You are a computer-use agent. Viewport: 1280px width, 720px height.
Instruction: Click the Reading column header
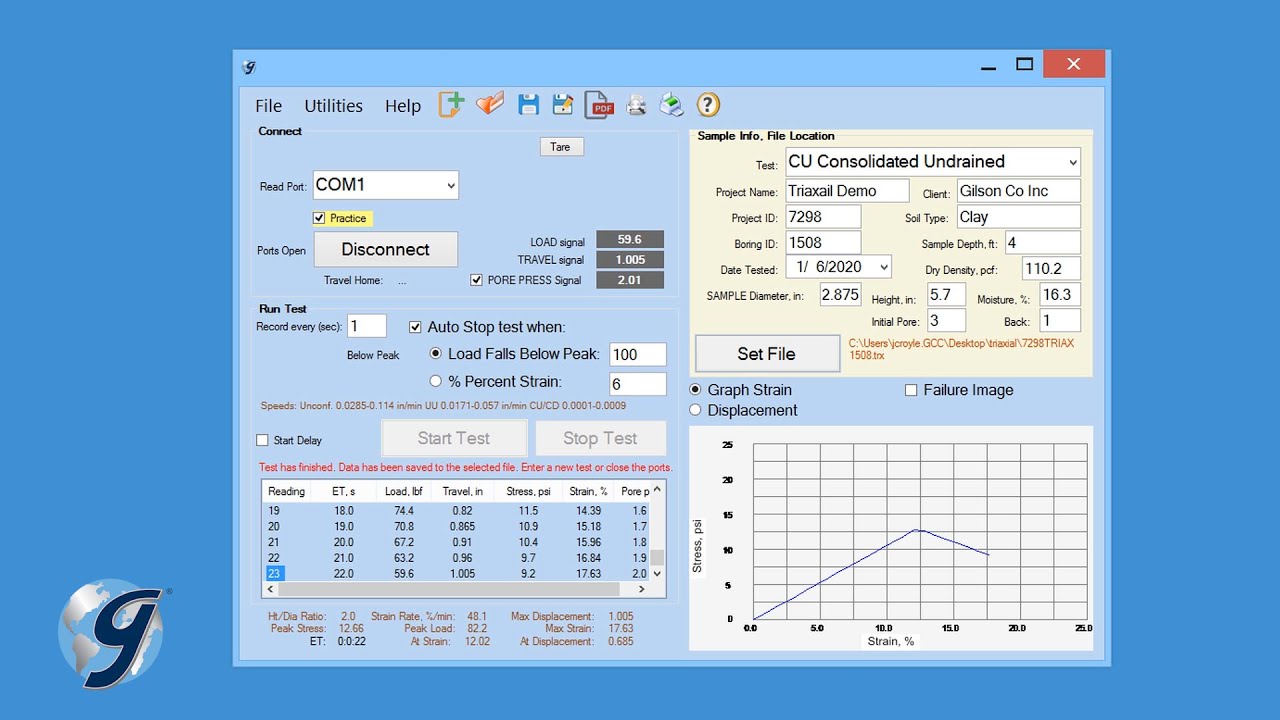[288, 491]
